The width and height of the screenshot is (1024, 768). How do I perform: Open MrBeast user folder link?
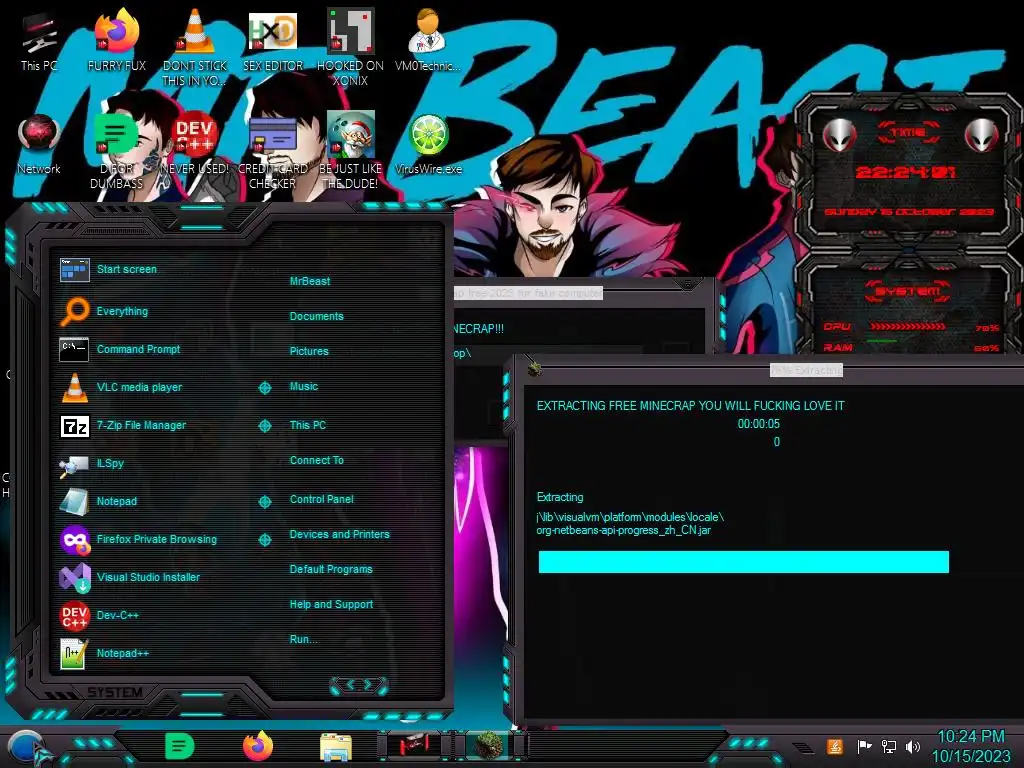tap(310, 281)
